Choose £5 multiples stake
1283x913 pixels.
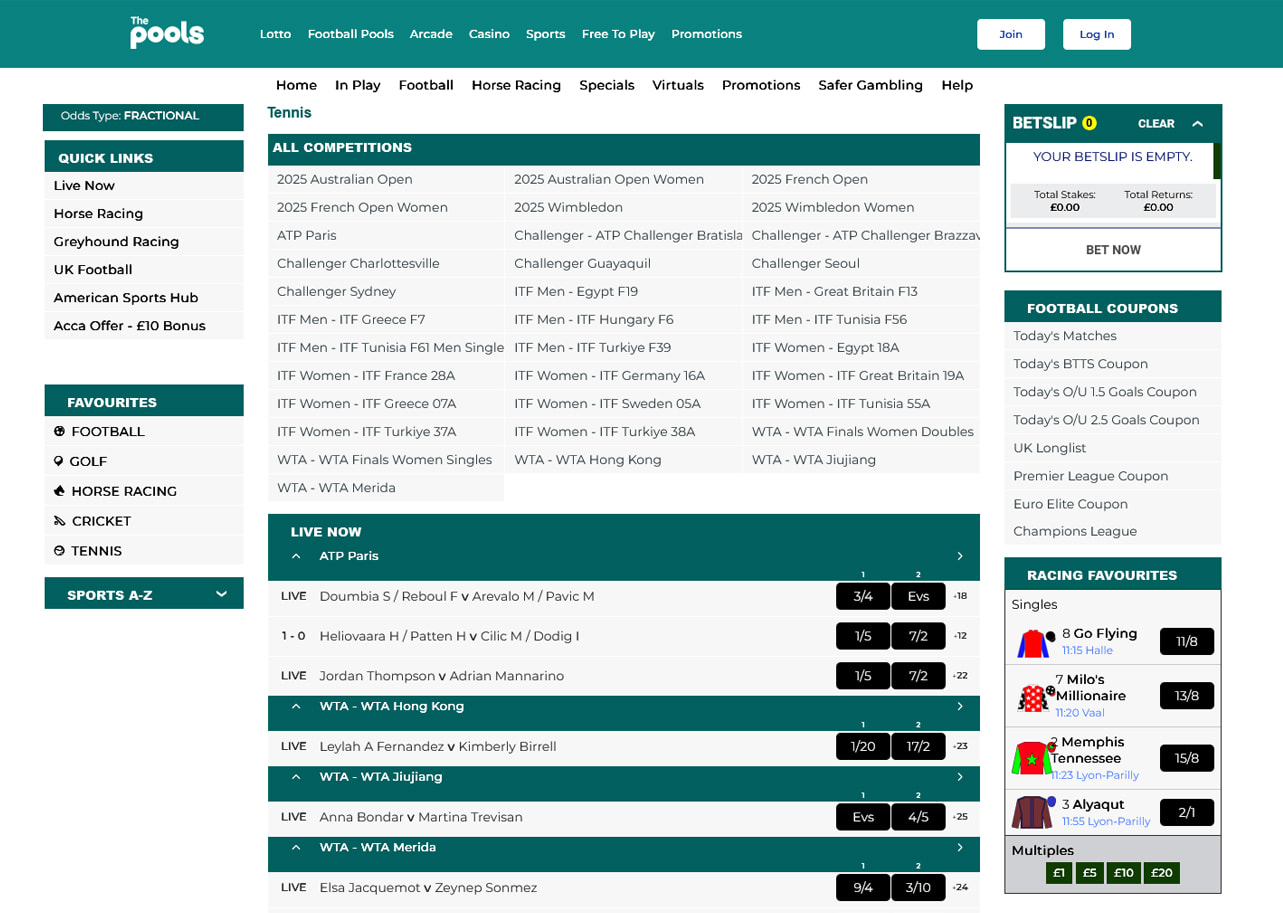click(x=1090, y=873)
